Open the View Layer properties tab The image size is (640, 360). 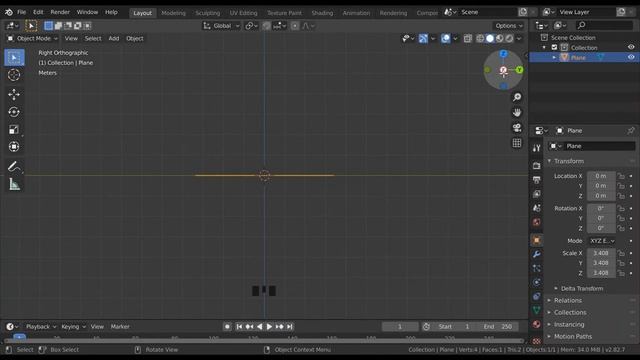click(x=536, y=194)
